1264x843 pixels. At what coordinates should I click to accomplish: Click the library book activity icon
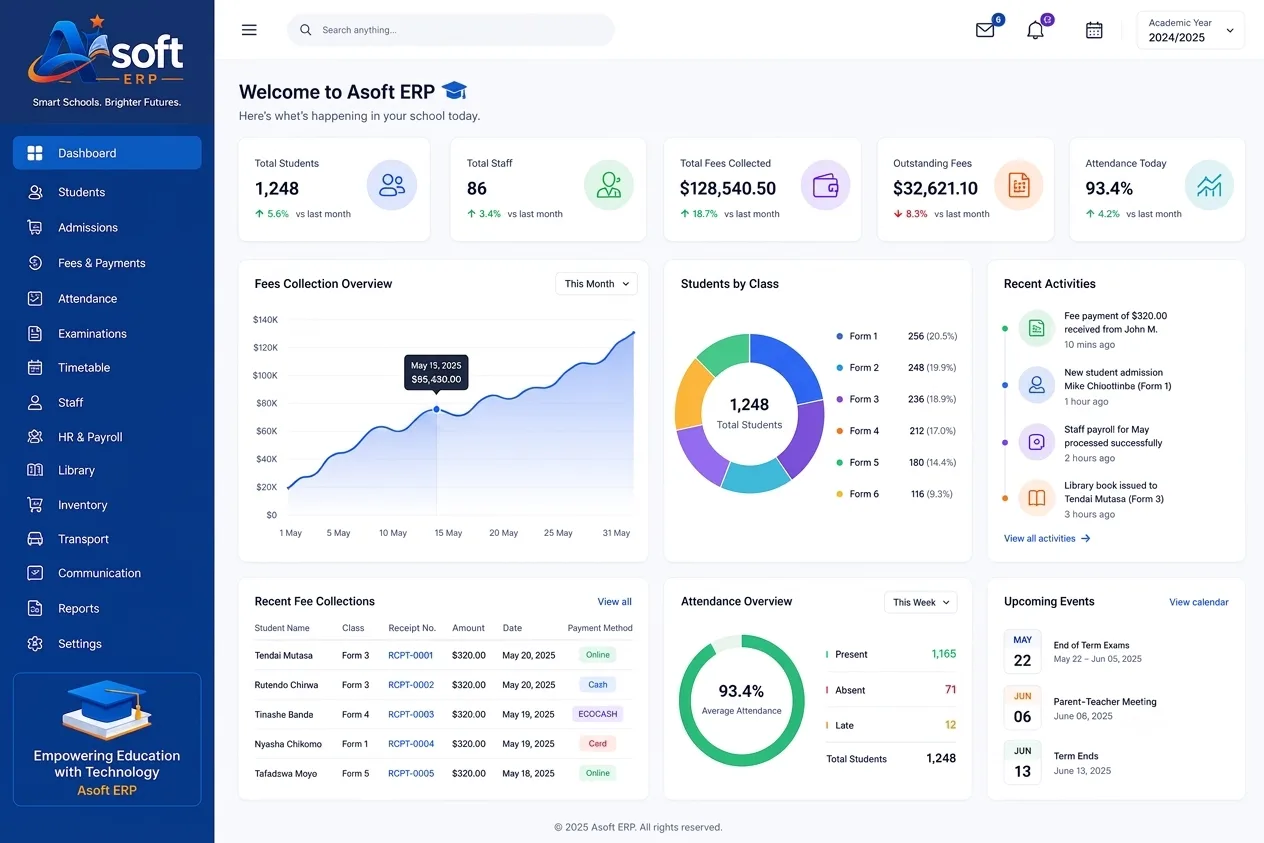click(1037, 497)
